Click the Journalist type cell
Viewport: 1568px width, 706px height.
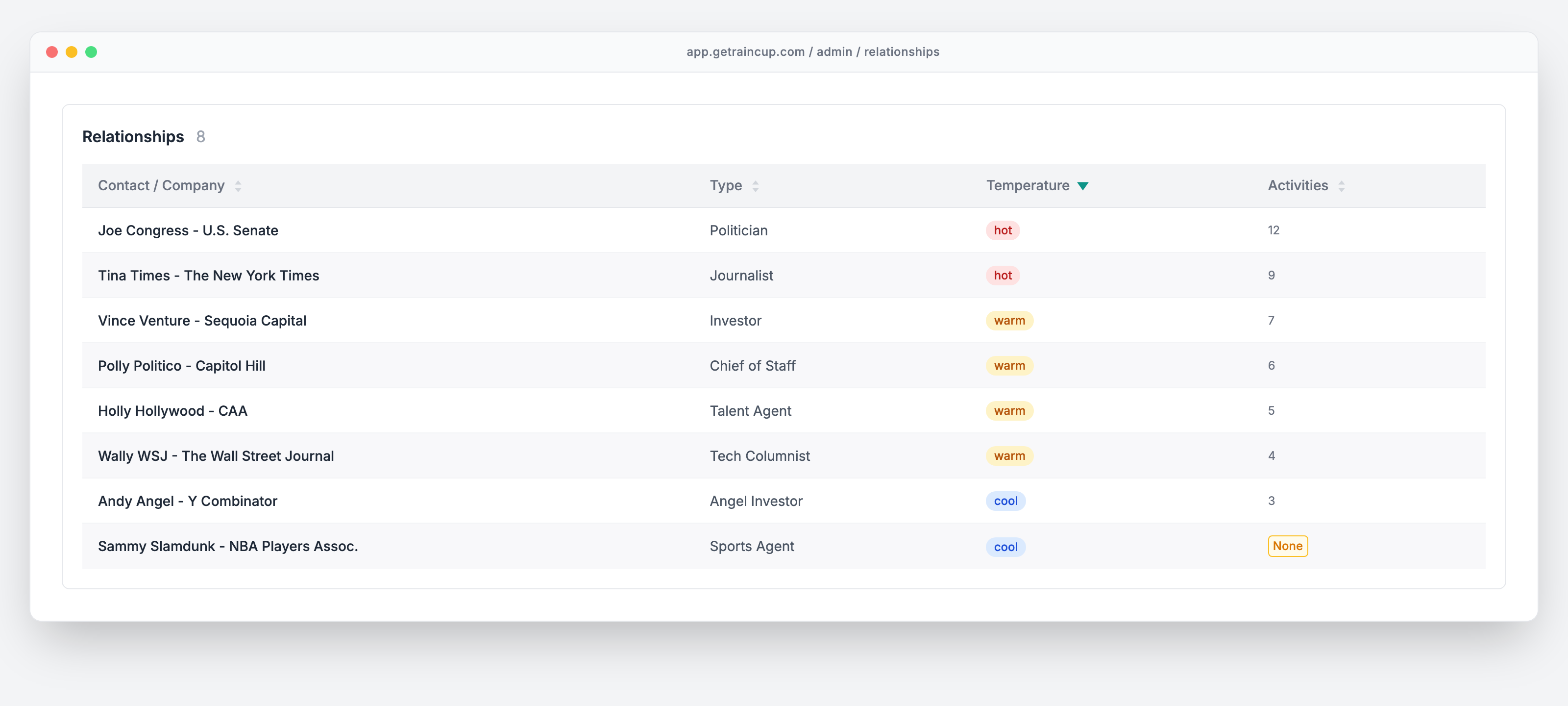tap(741, 276)
